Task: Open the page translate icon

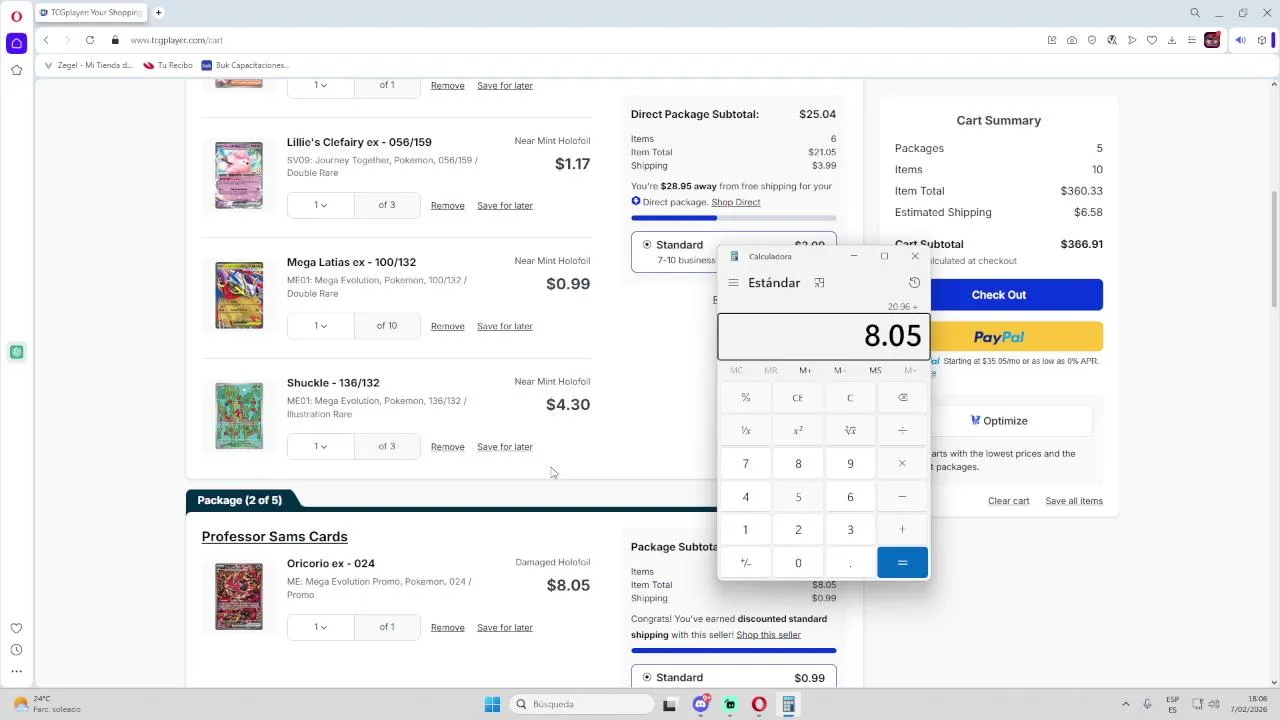Action: 1112,40
